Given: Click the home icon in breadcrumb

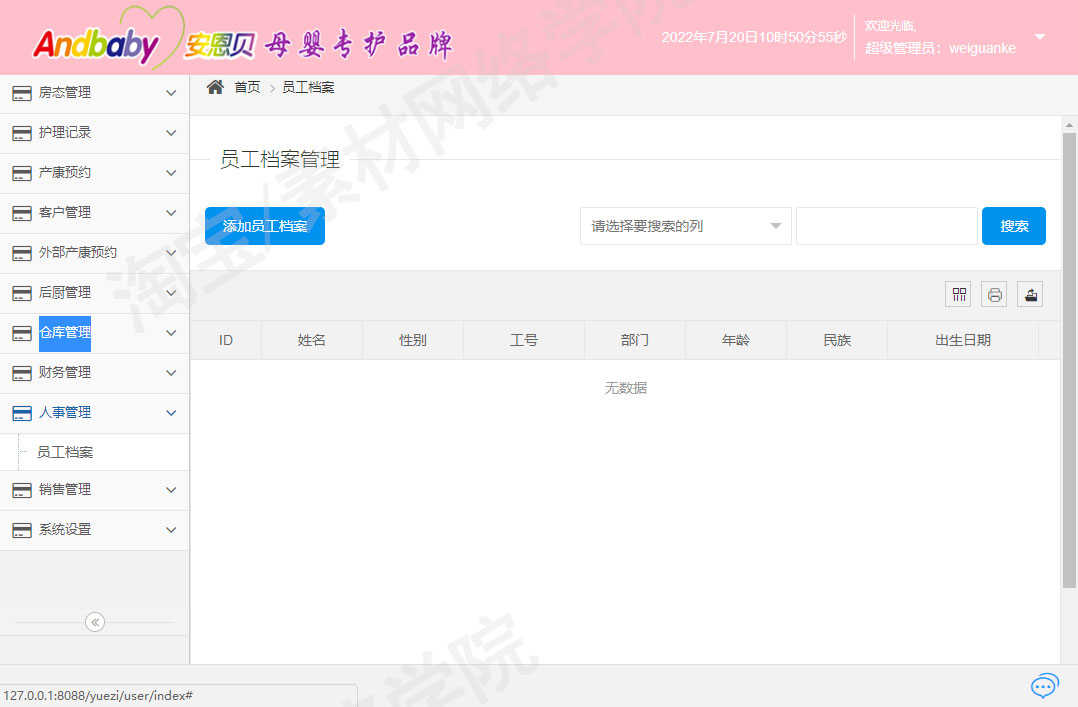Looking at the screenshot, I should coord(215,87).
